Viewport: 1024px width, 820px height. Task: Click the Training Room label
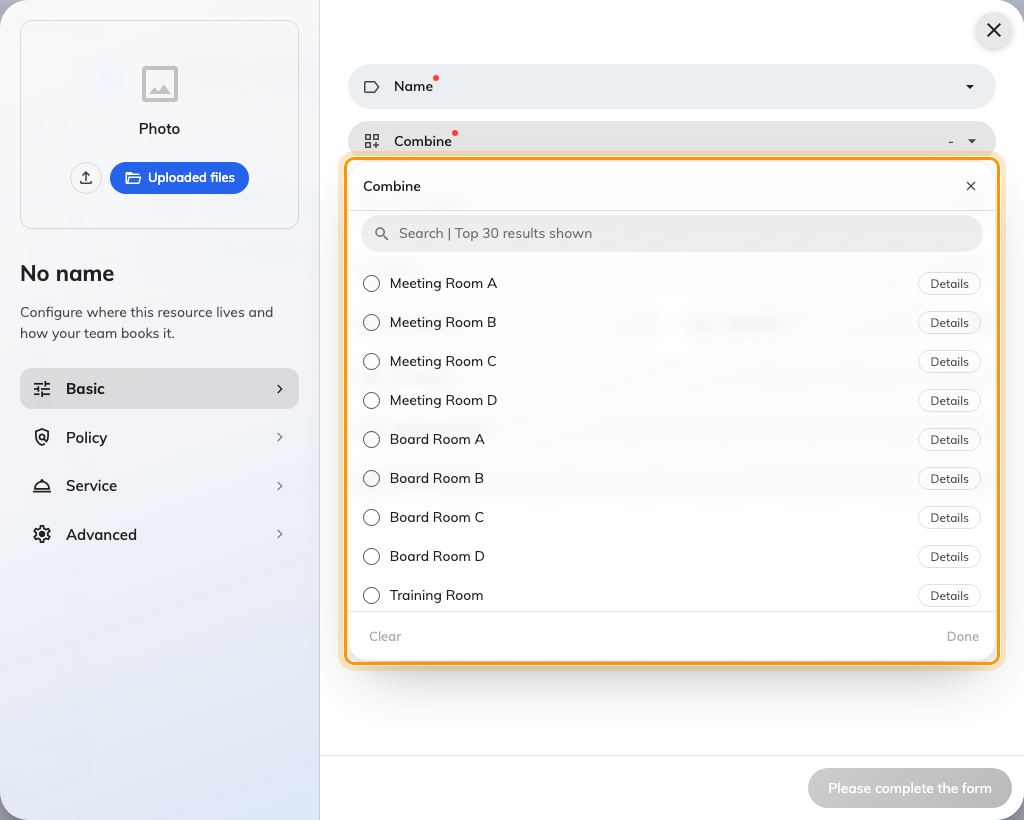click(436, 595)
